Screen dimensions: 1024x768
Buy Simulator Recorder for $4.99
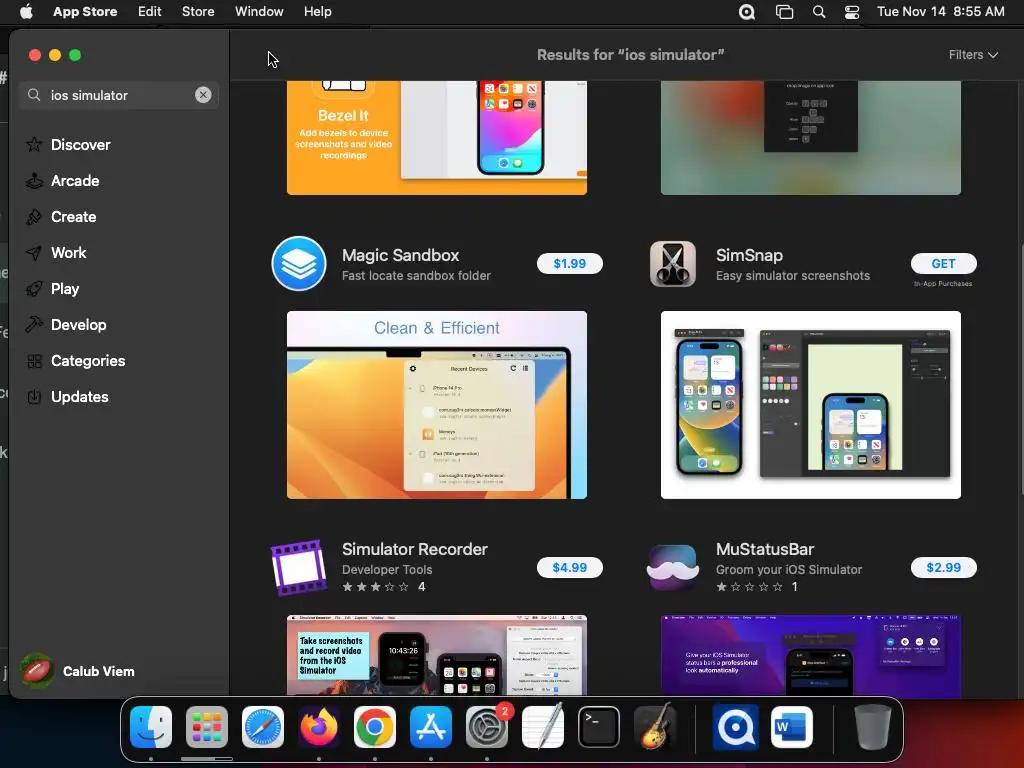(x=569, y=567)
